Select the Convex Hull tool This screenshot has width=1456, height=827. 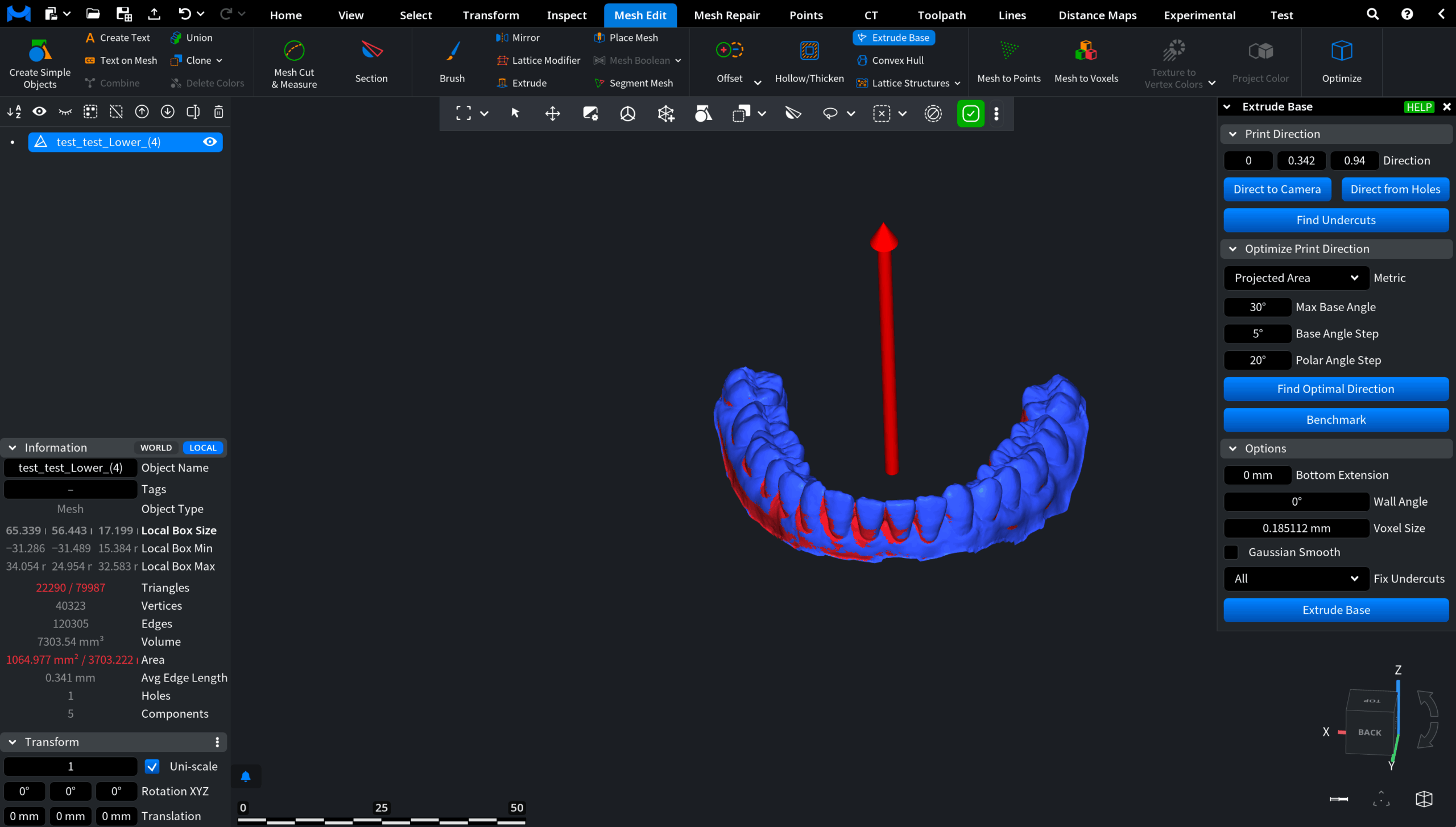click(x=891, y=60)
